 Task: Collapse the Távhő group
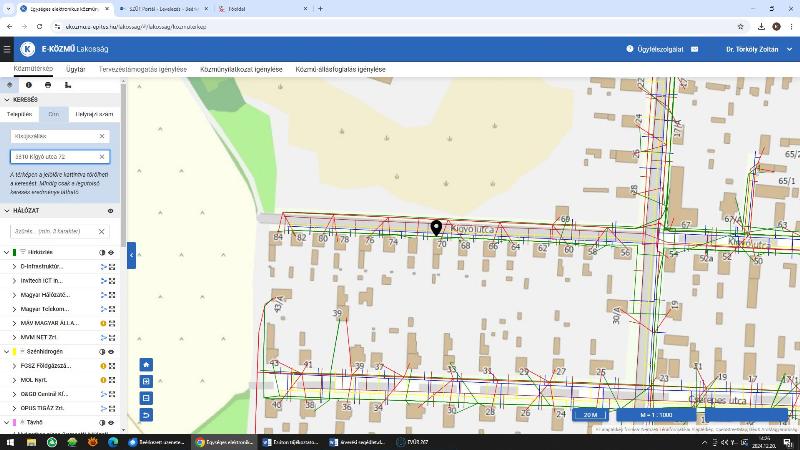click(x=6, y=423)
